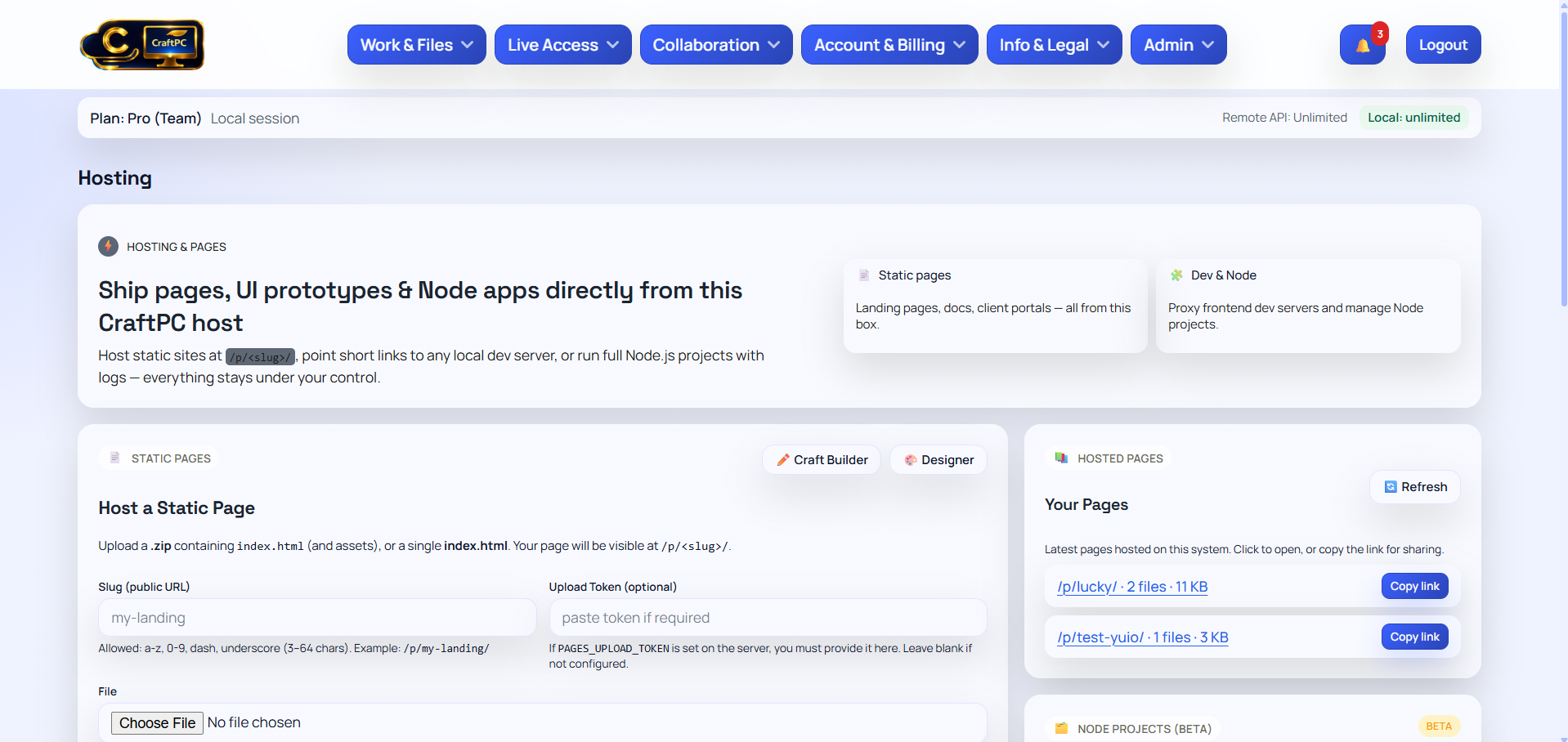The height and width of the screenshot is (742, 1568).
Task: Click the 'HOSTING & PAGES' label
Action: click(x=177, y=247)
